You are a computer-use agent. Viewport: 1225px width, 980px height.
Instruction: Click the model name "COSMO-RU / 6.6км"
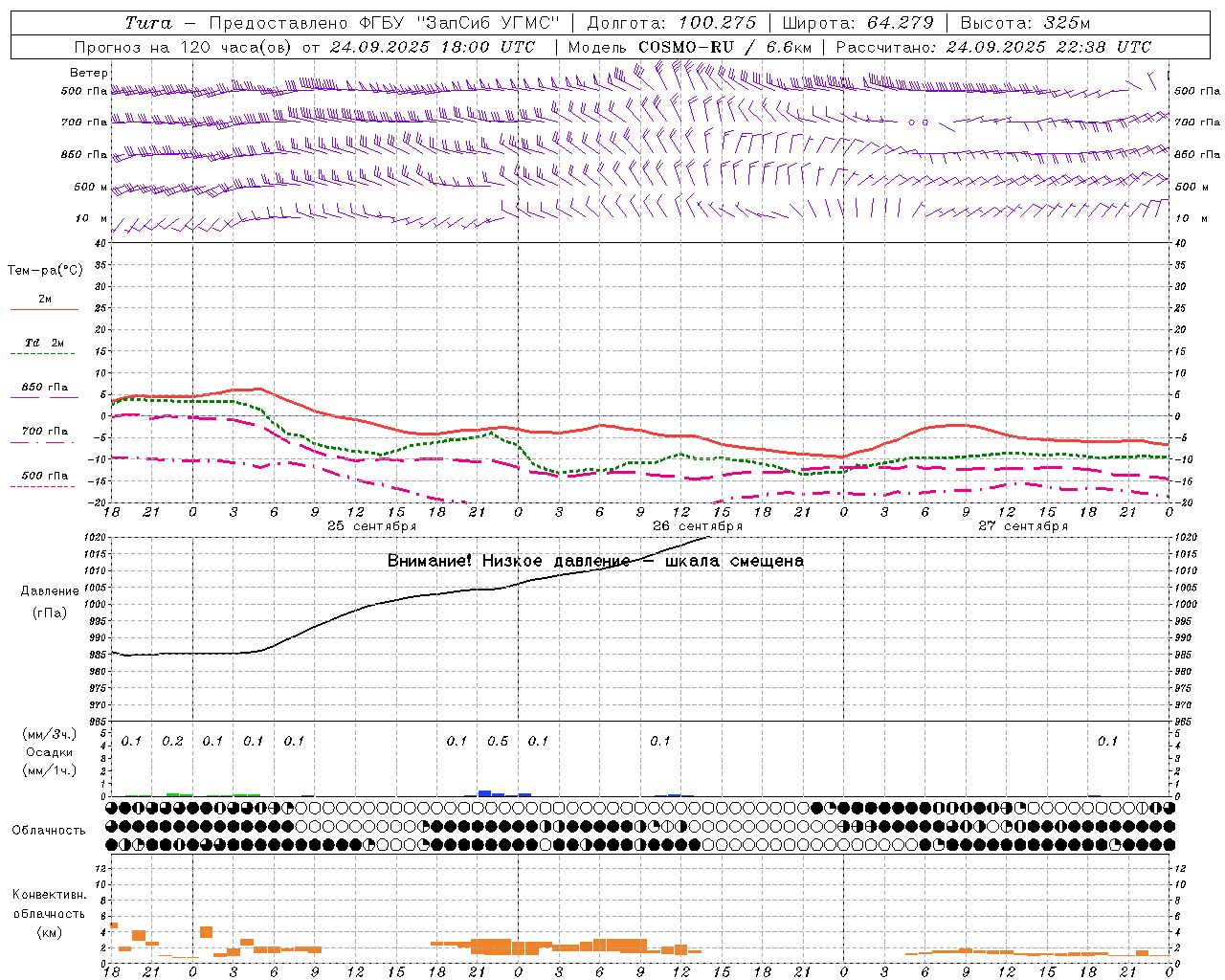coord(725,47)
